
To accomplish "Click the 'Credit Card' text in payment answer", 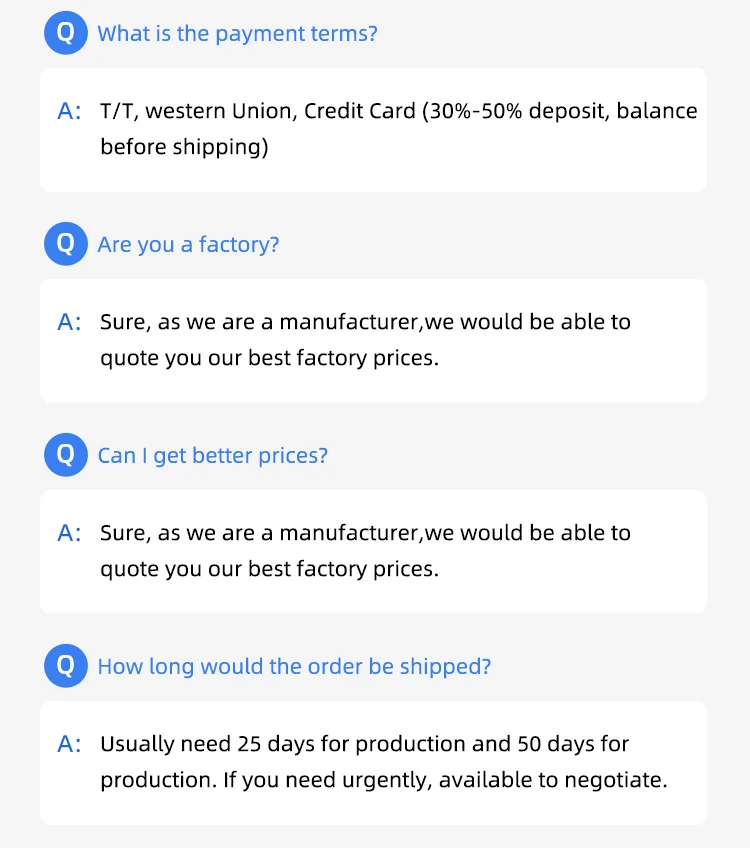I will coord(359,111).
